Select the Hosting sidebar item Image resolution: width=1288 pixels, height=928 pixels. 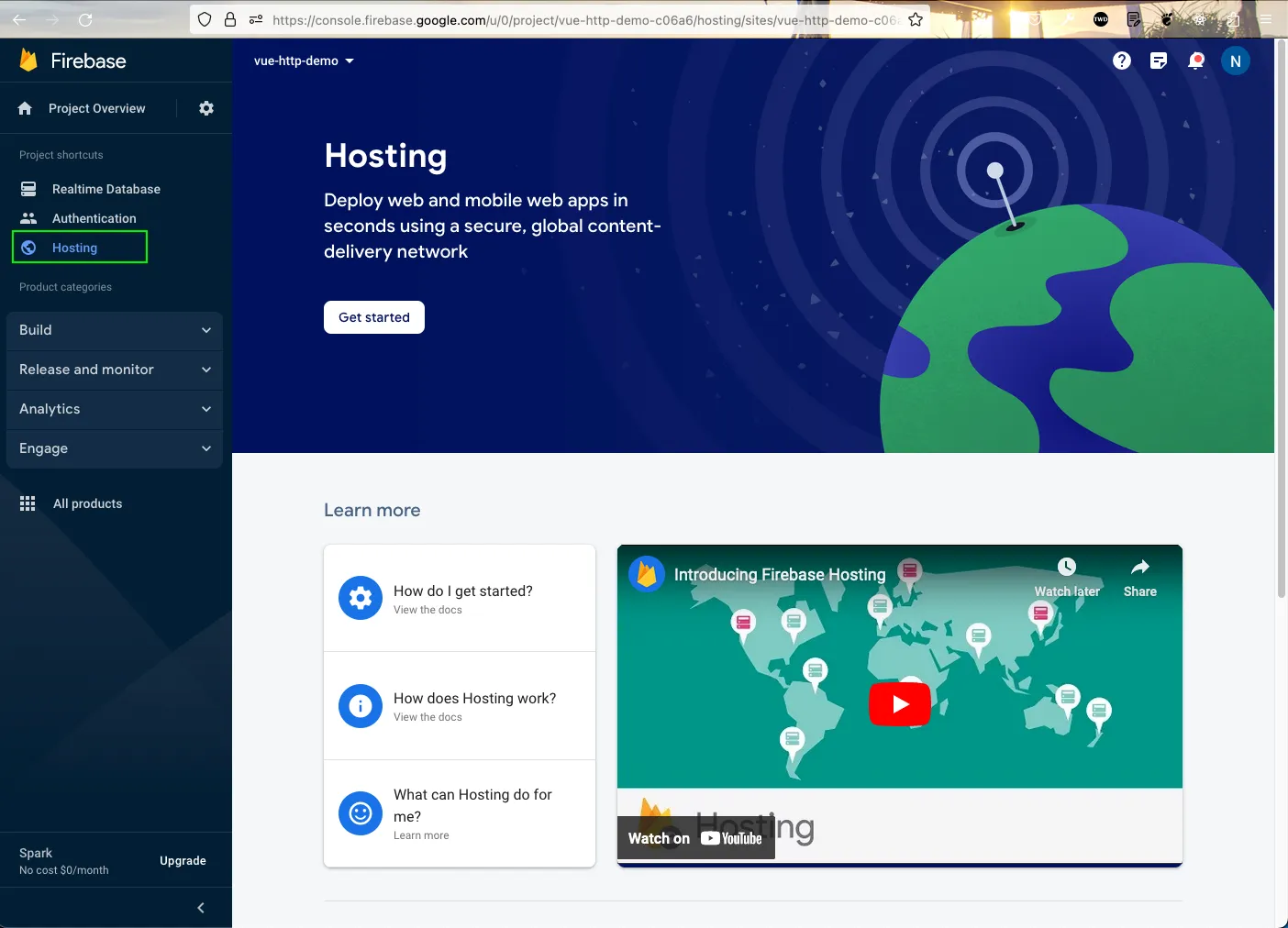80,248
